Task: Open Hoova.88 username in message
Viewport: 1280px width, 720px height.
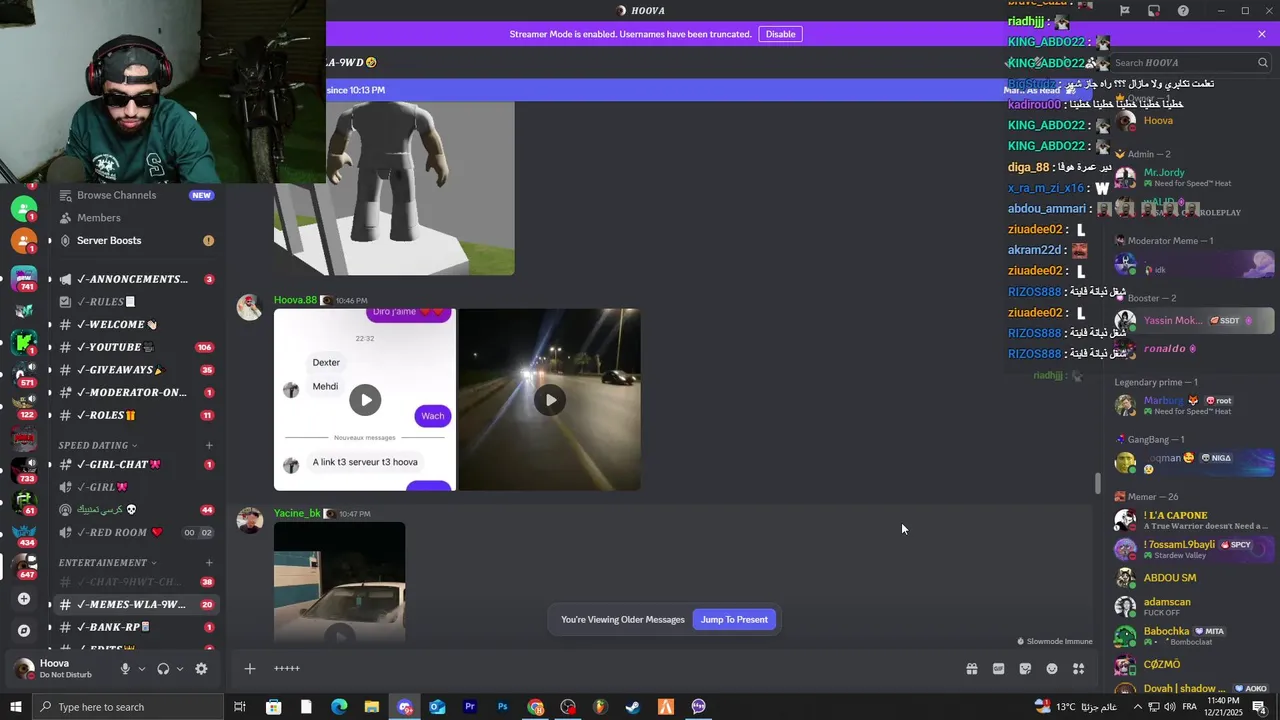Action: coord(295,300)
